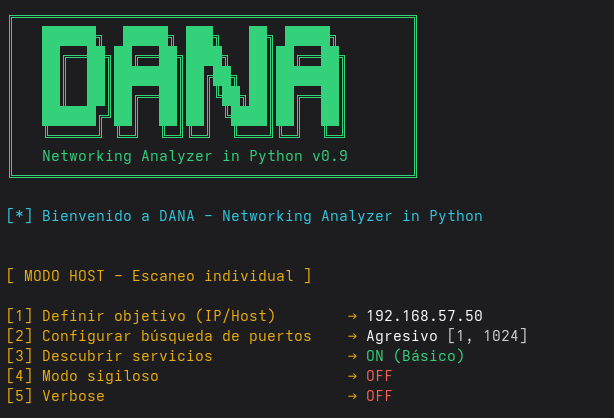Toggle the Verbose OFF status
The image size is (614, 418).
pyautogui.click(x=379, y=396)
